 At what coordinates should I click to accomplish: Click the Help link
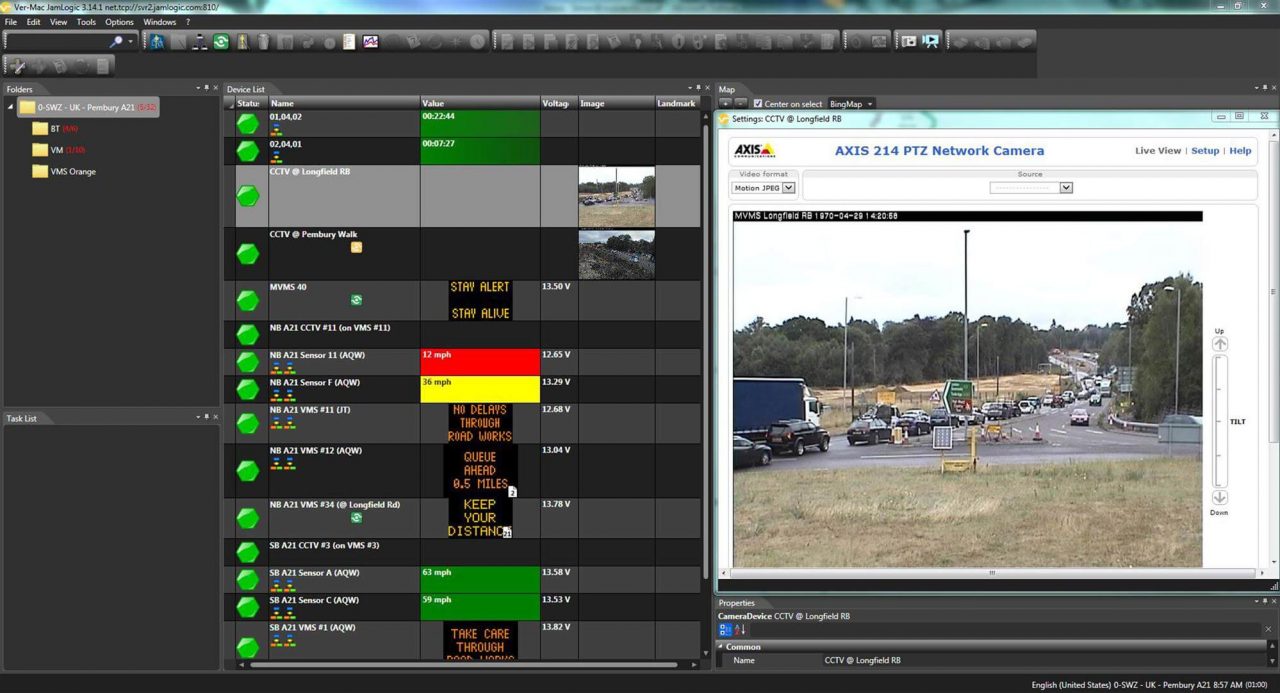coord(1240,151)
